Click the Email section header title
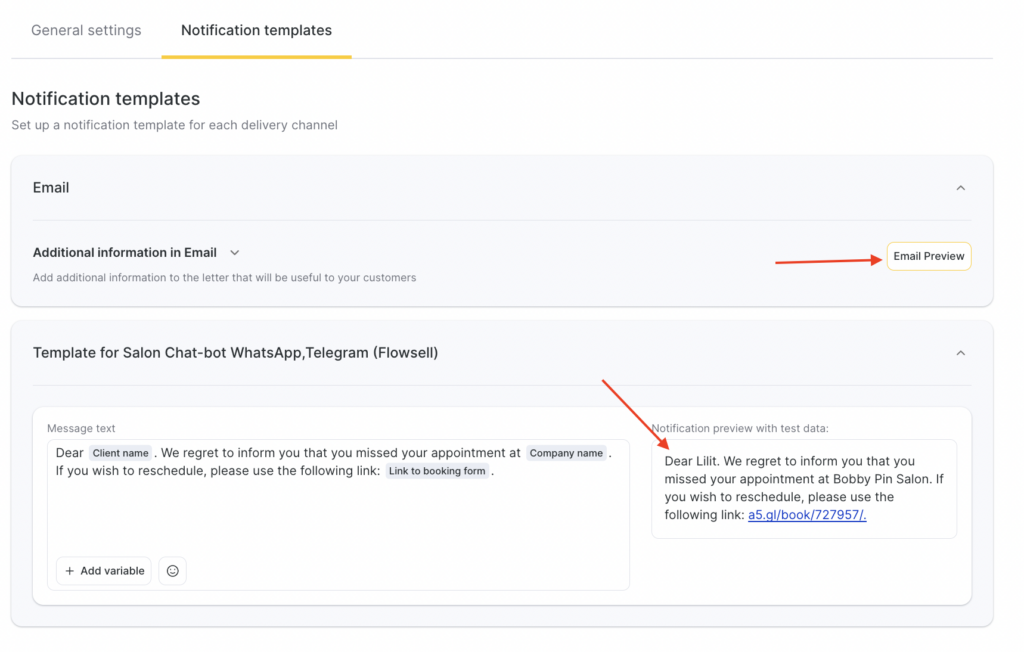The image size is (1024, 652). coord(51,188)
